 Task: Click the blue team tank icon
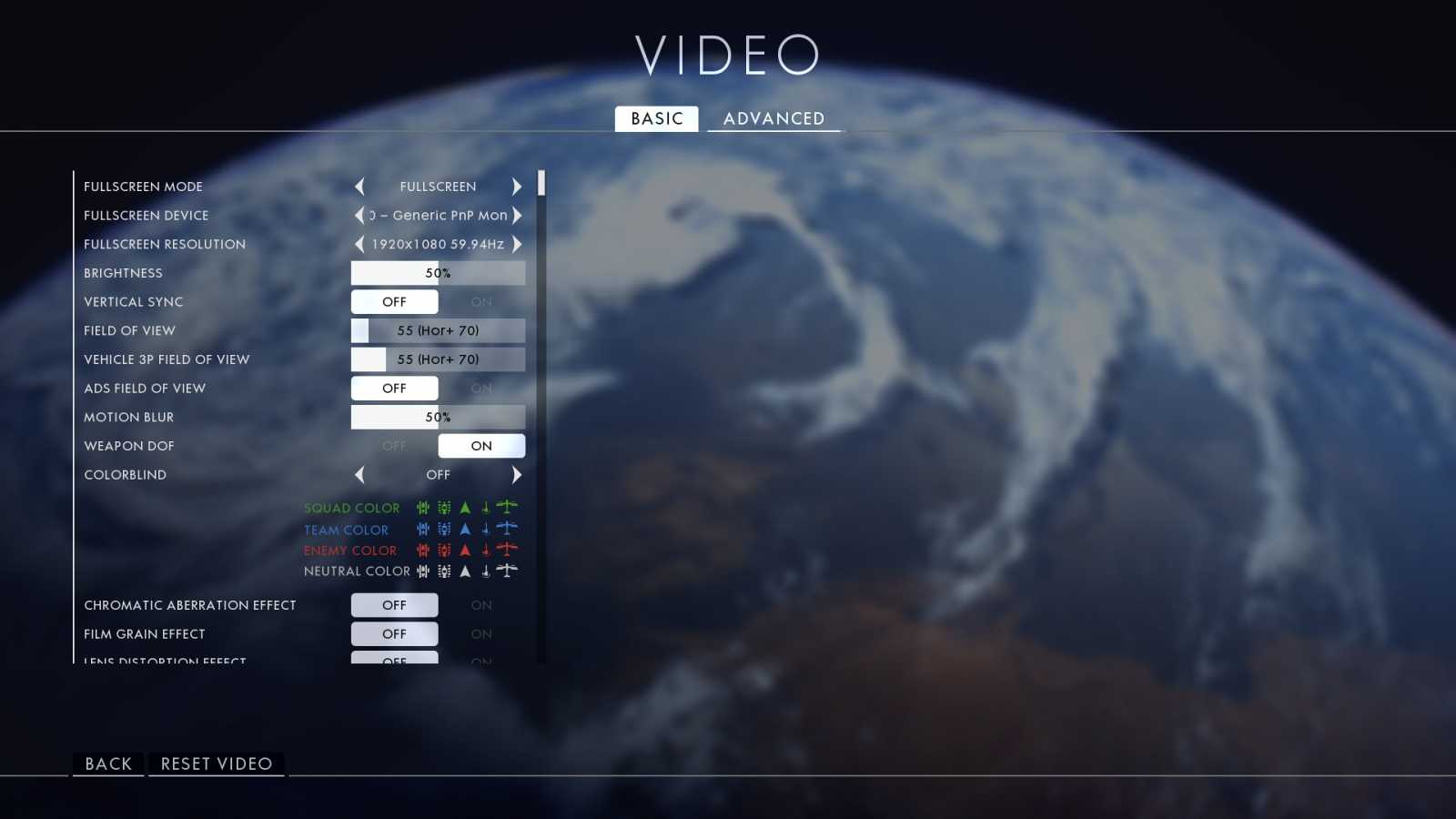coord(444,529)
